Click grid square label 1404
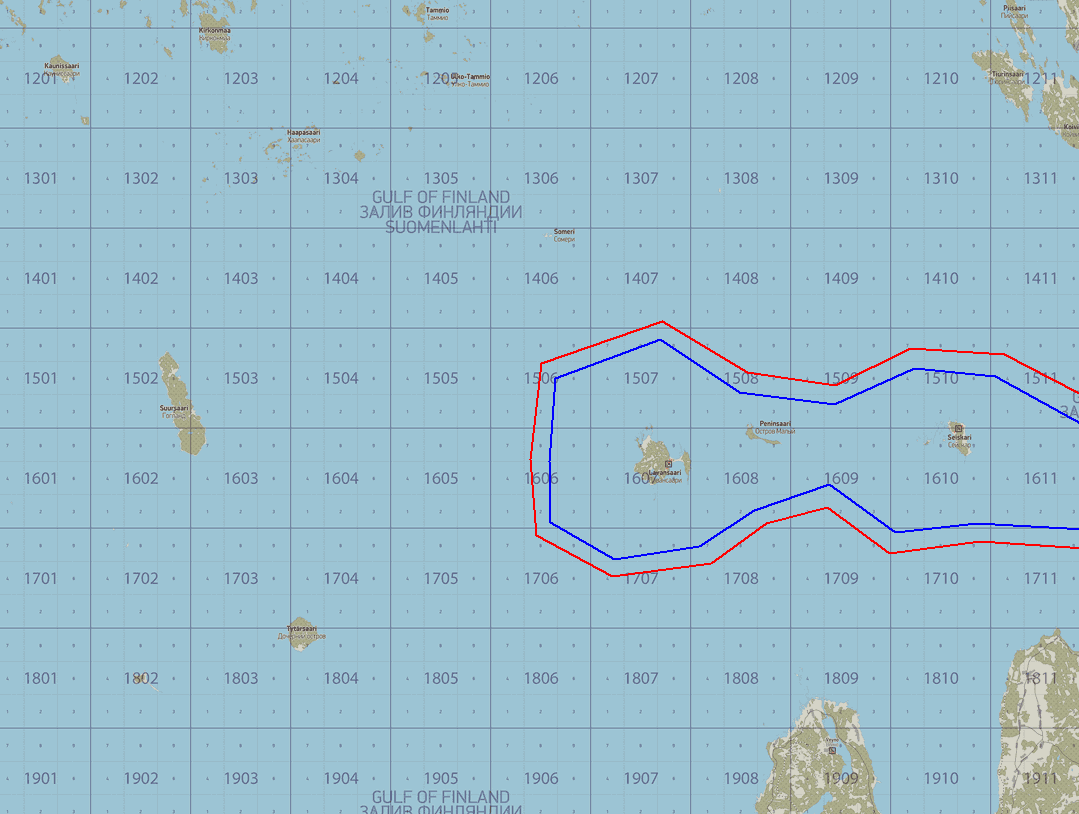Screen dimensions: 1079x814 point(341,279)
